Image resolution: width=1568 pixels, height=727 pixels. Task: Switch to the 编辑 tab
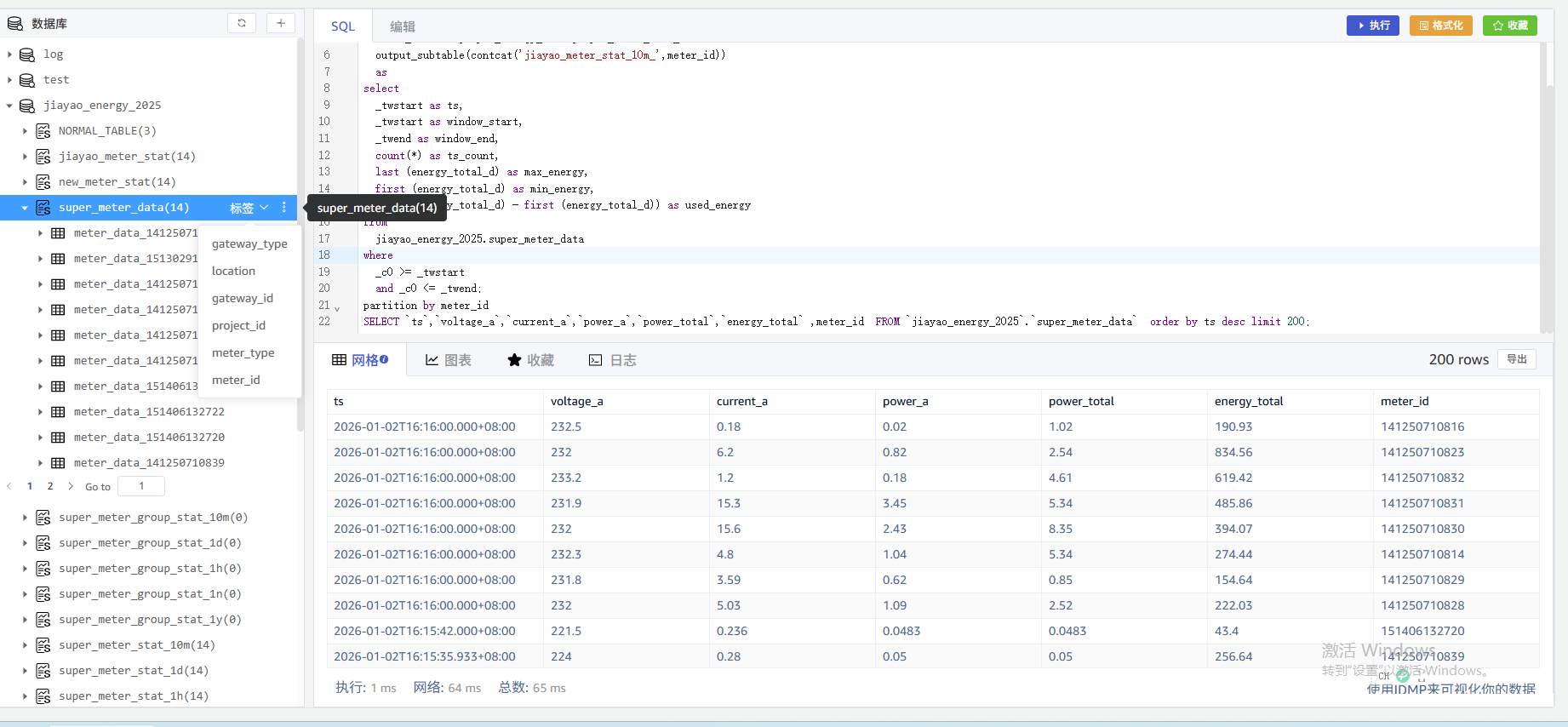(x=403, y=26)
